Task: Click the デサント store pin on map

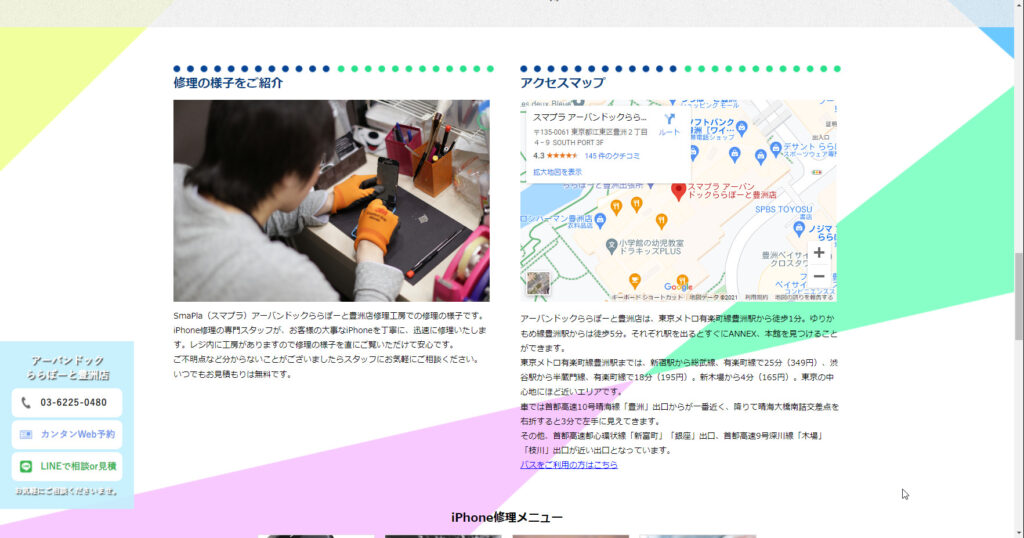Action: point(775,148)
